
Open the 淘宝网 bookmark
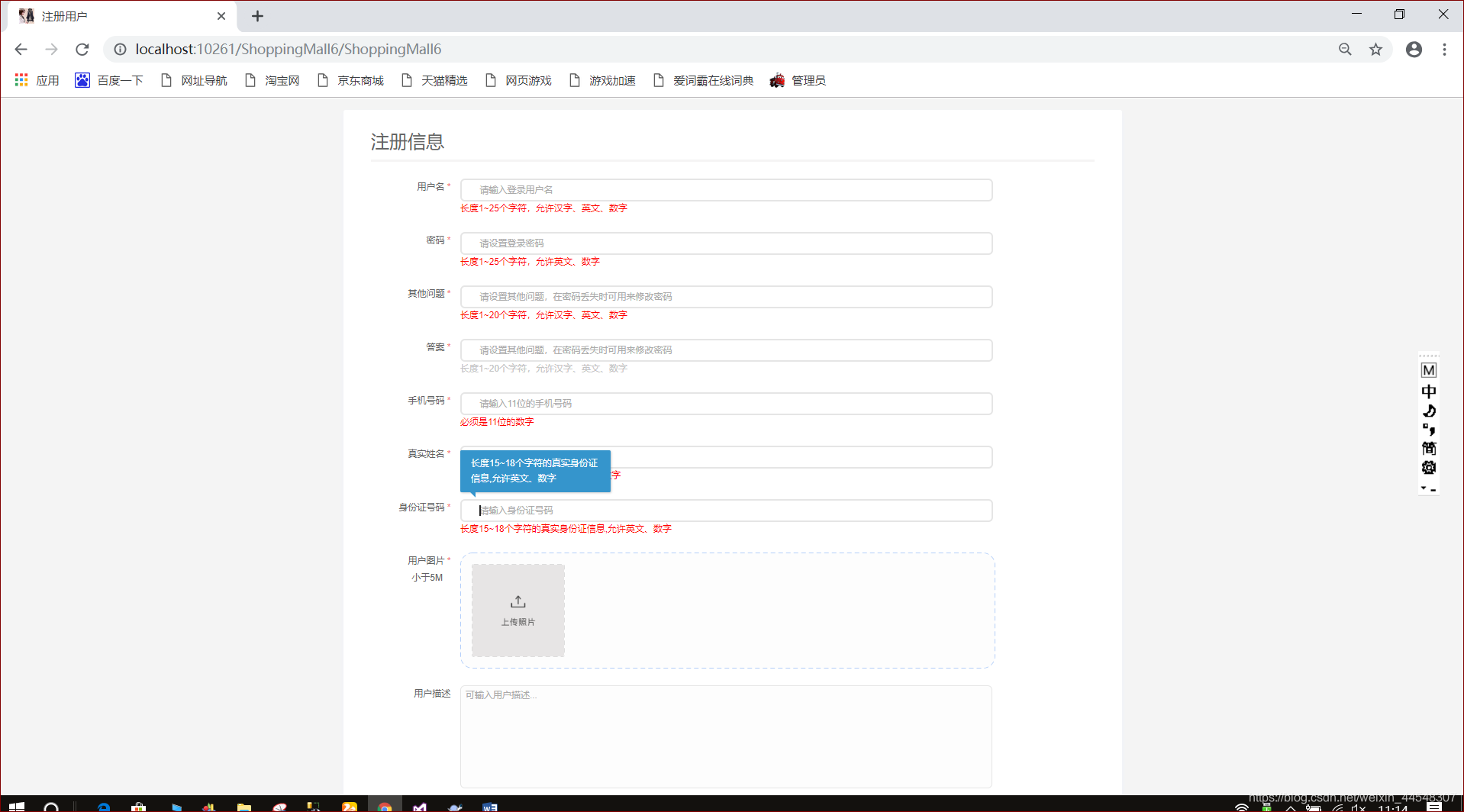point(272,80)
